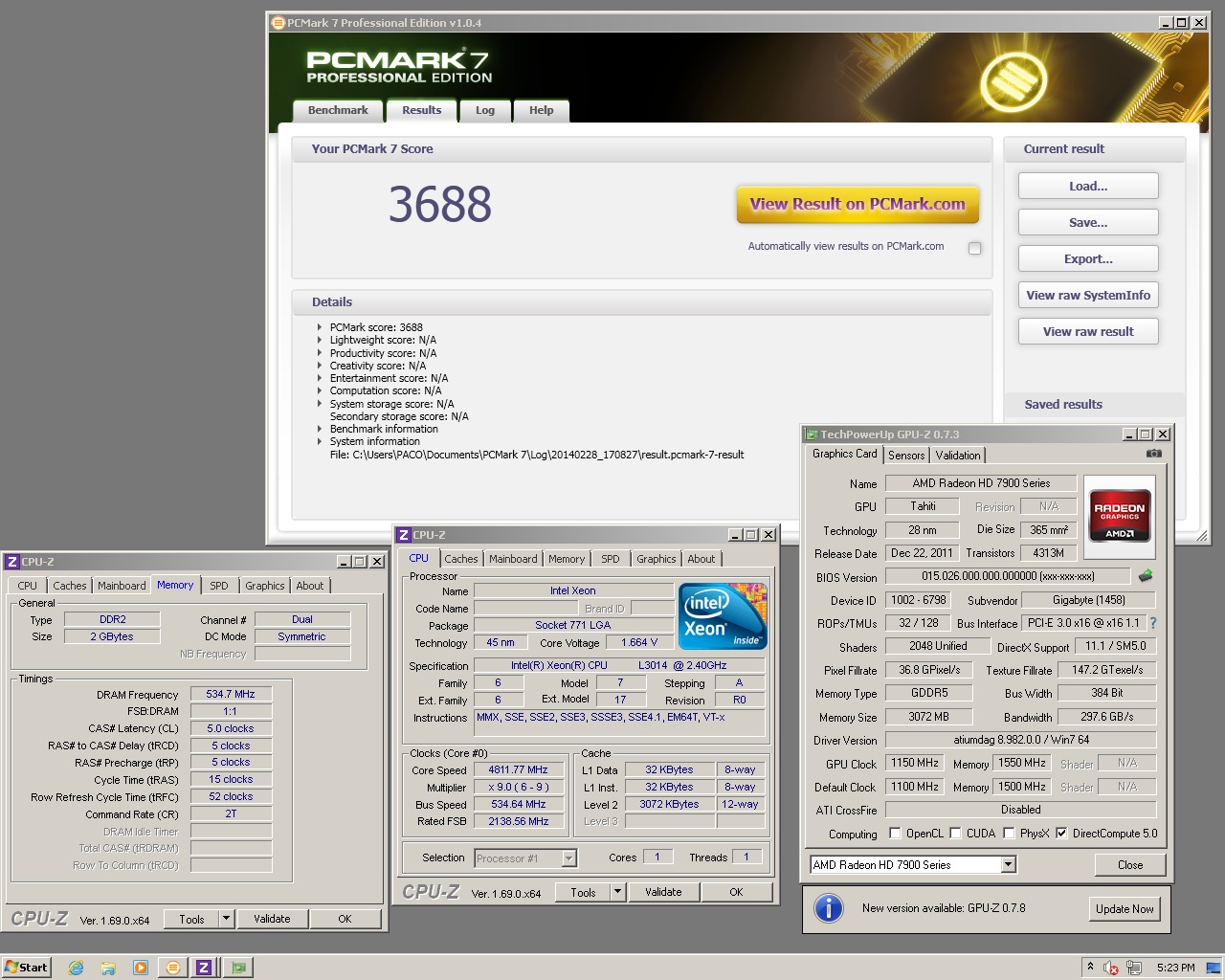Image resolution: width=1225 pixels, height=980 pixels.
Task: Click View Result on PCMark.com button
Action: coord(857,204)
